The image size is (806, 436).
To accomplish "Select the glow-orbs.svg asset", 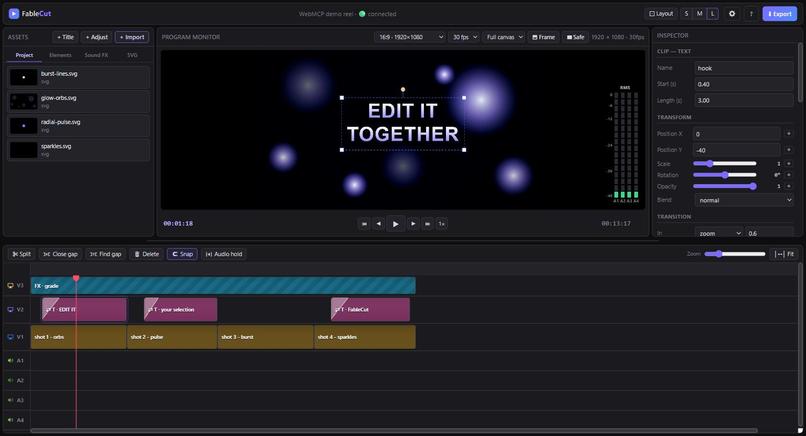I will pos(79,101).
